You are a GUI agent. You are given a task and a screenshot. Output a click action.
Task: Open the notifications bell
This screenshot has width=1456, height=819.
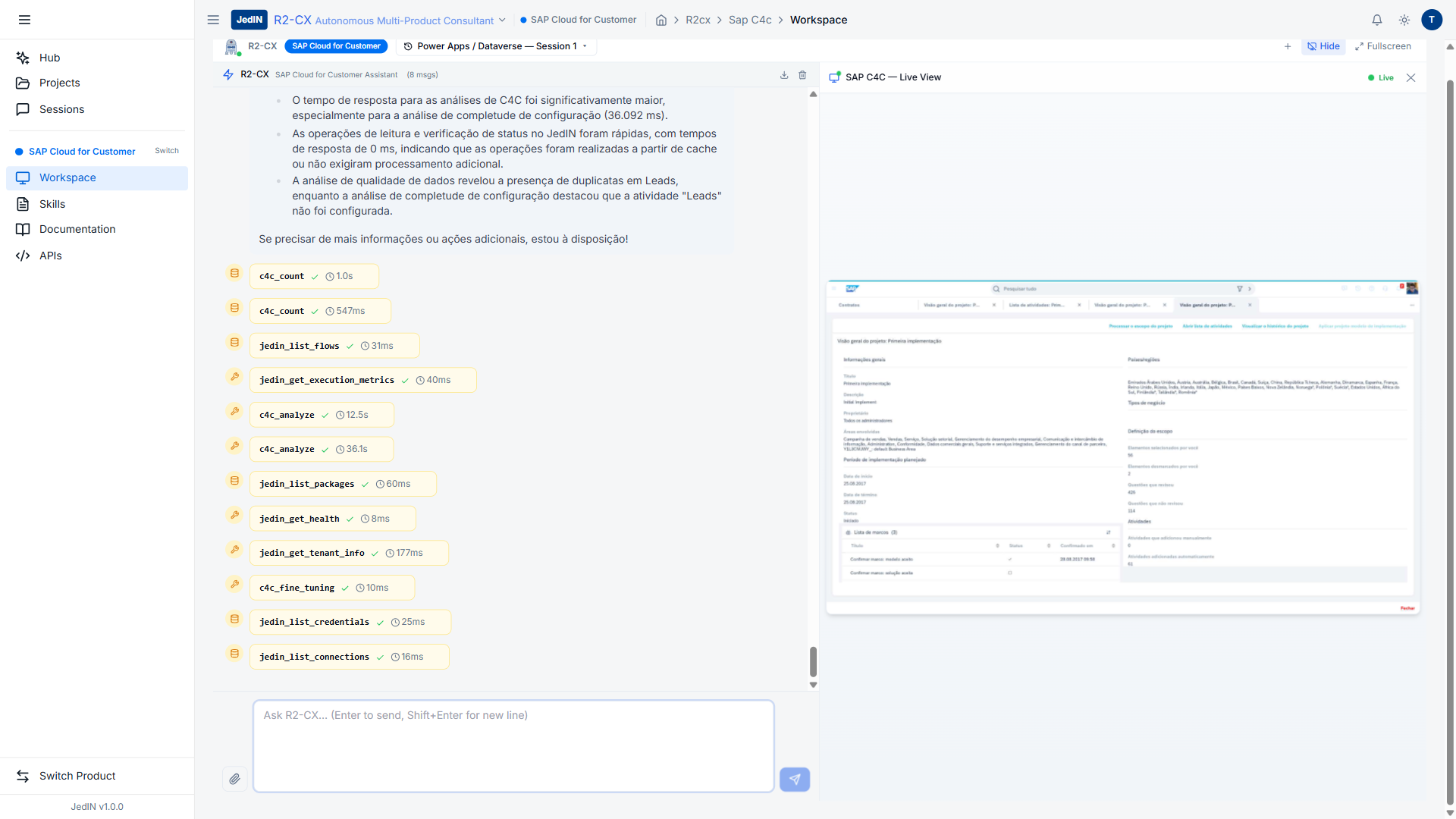(1377, 20)
